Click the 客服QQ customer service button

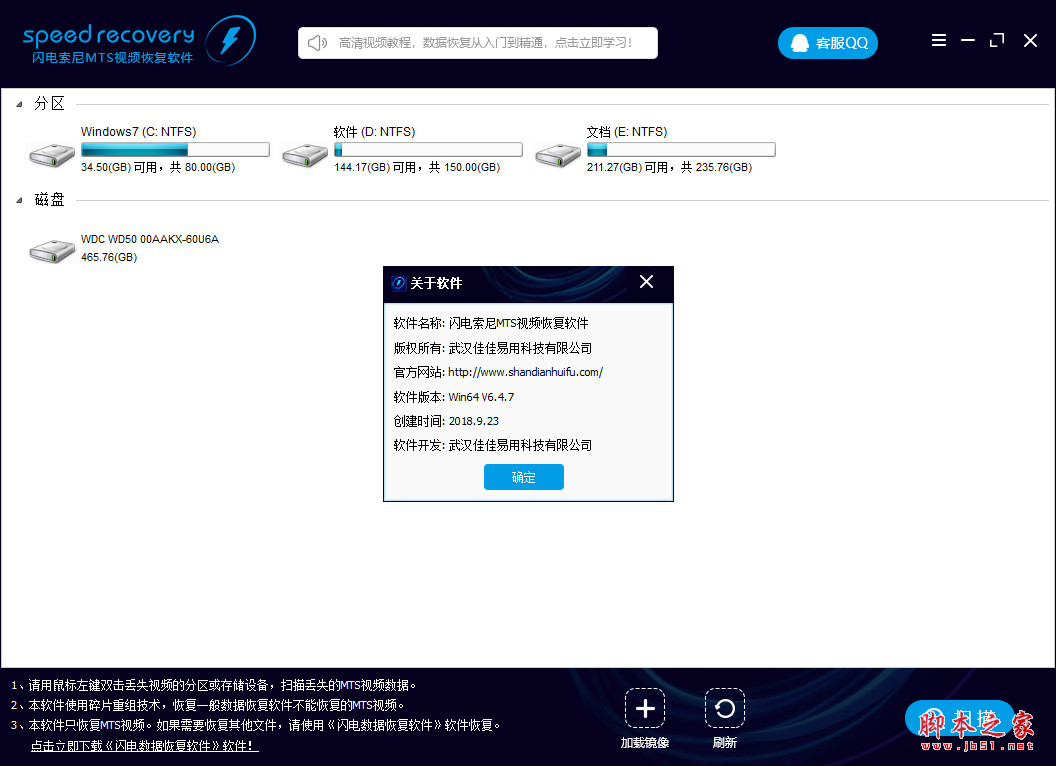coord(828,43)
